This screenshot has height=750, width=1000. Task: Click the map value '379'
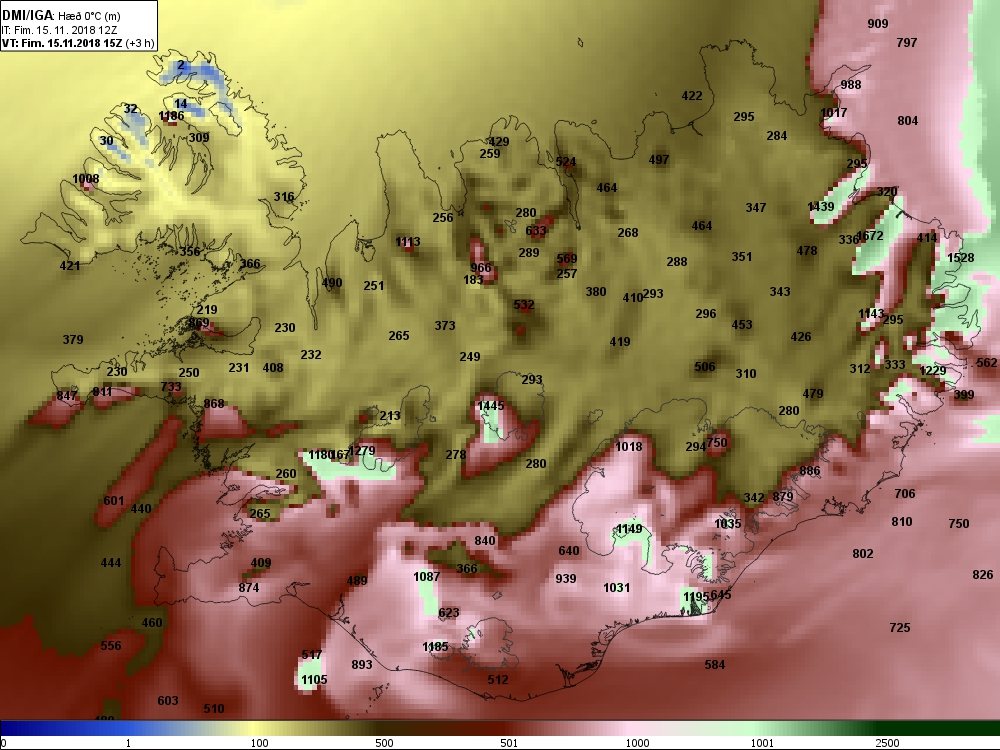point(73,340)
